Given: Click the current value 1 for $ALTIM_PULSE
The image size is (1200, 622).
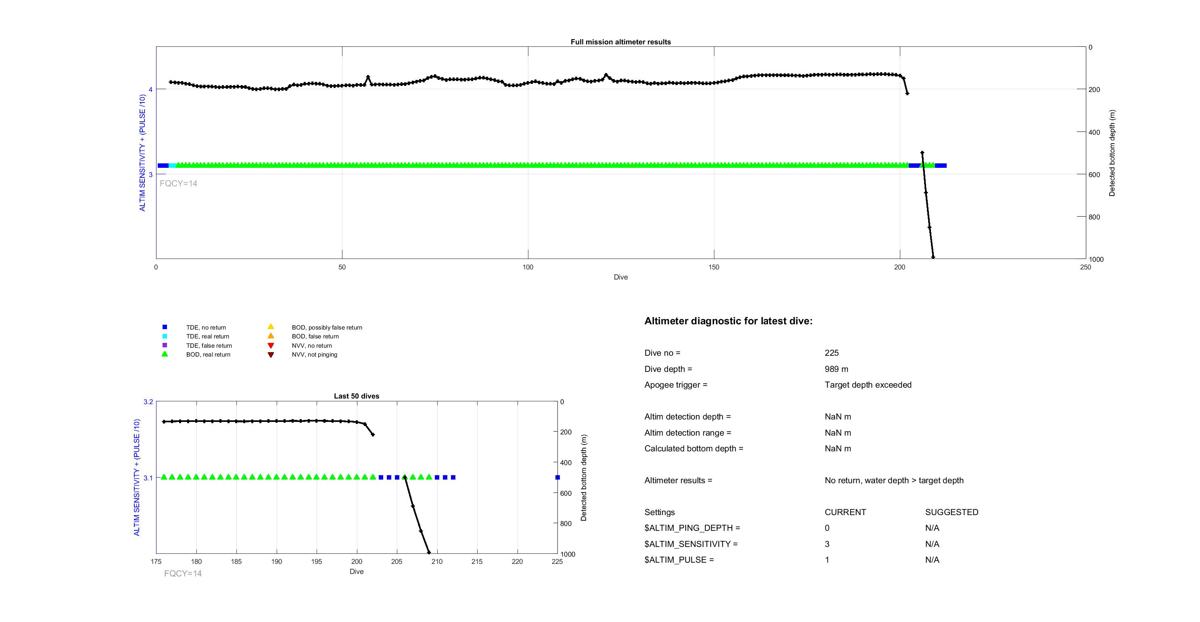Looking at the screenshot, I should pos(828,560).
